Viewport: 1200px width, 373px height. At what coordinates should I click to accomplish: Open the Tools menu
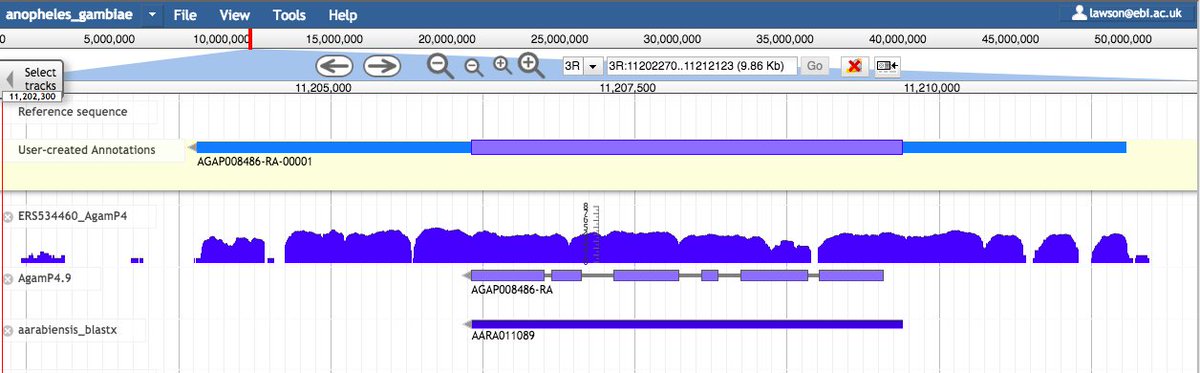click(x=289, y=15)
